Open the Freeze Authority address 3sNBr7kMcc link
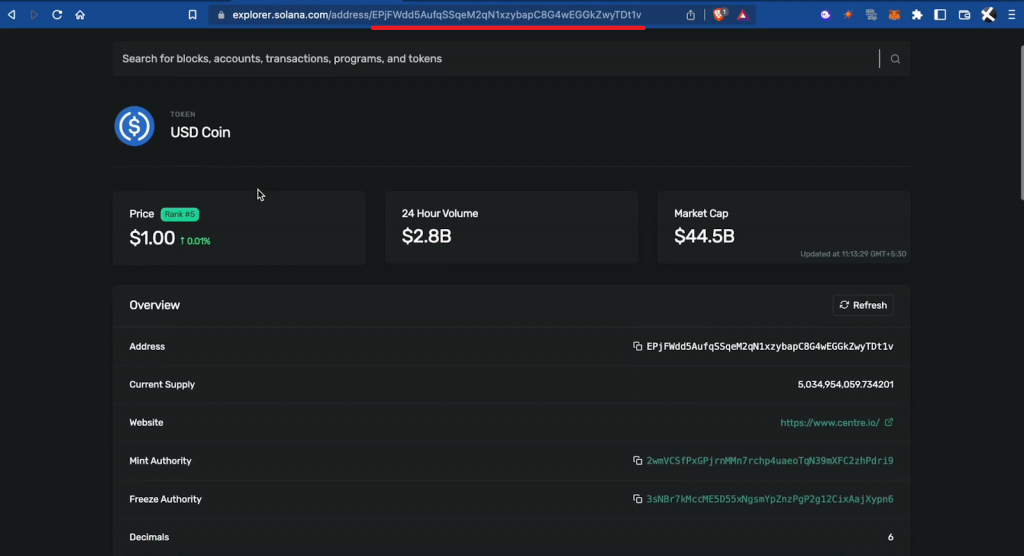 pos(770,499)
